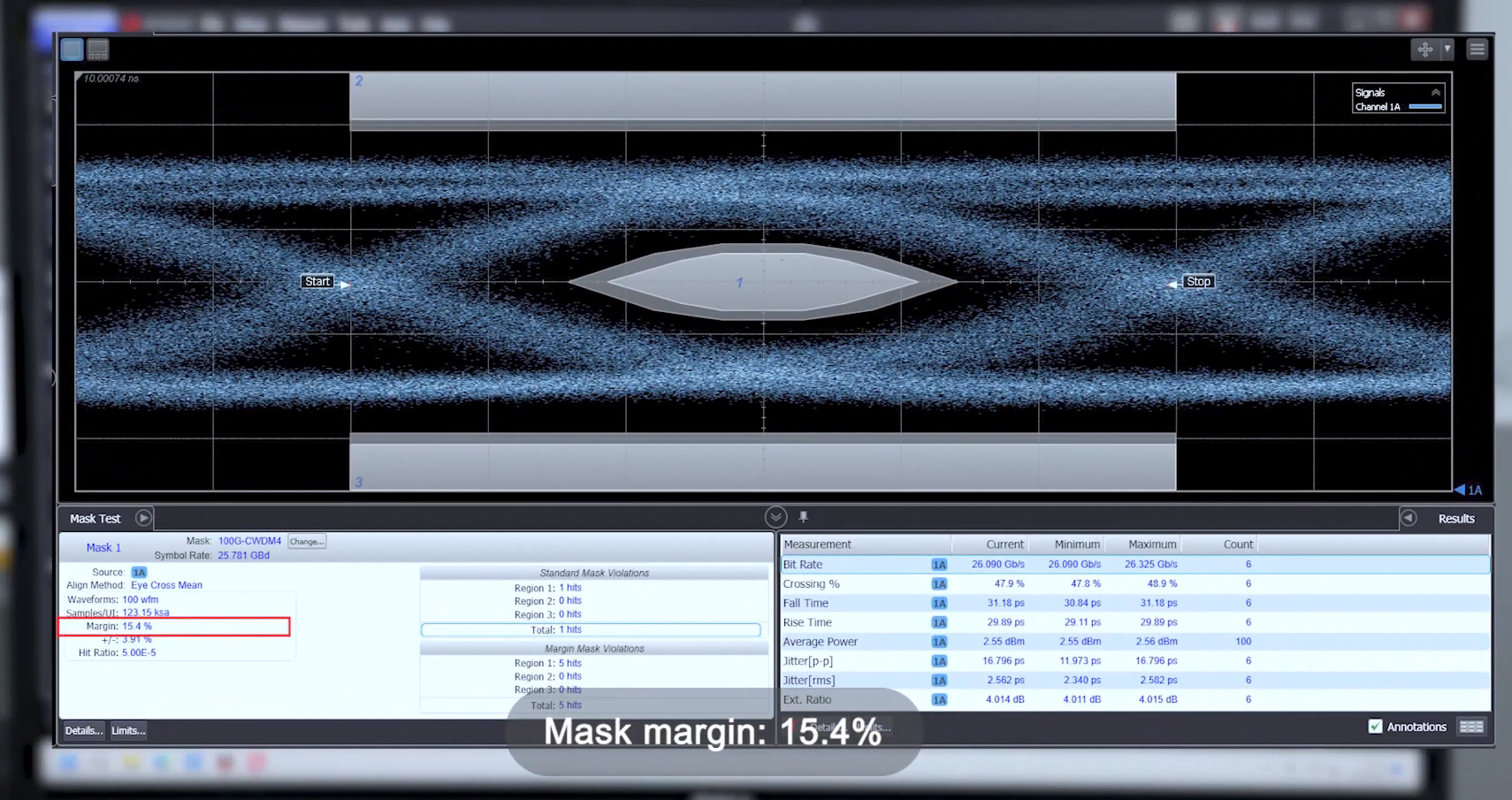Open the hamburger menu in the display corner
Image resolution: width=1512 pixels, height=800 pixels.
(1477, 50)
